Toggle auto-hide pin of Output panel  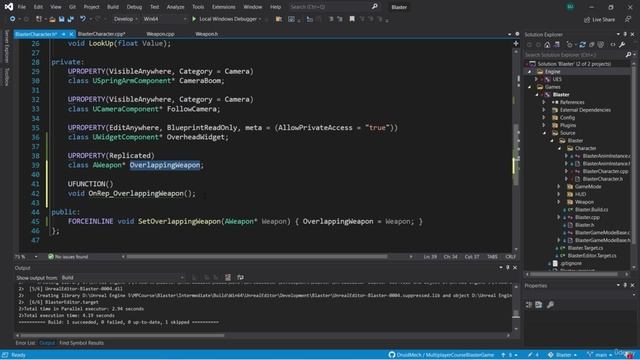[508, 268]
